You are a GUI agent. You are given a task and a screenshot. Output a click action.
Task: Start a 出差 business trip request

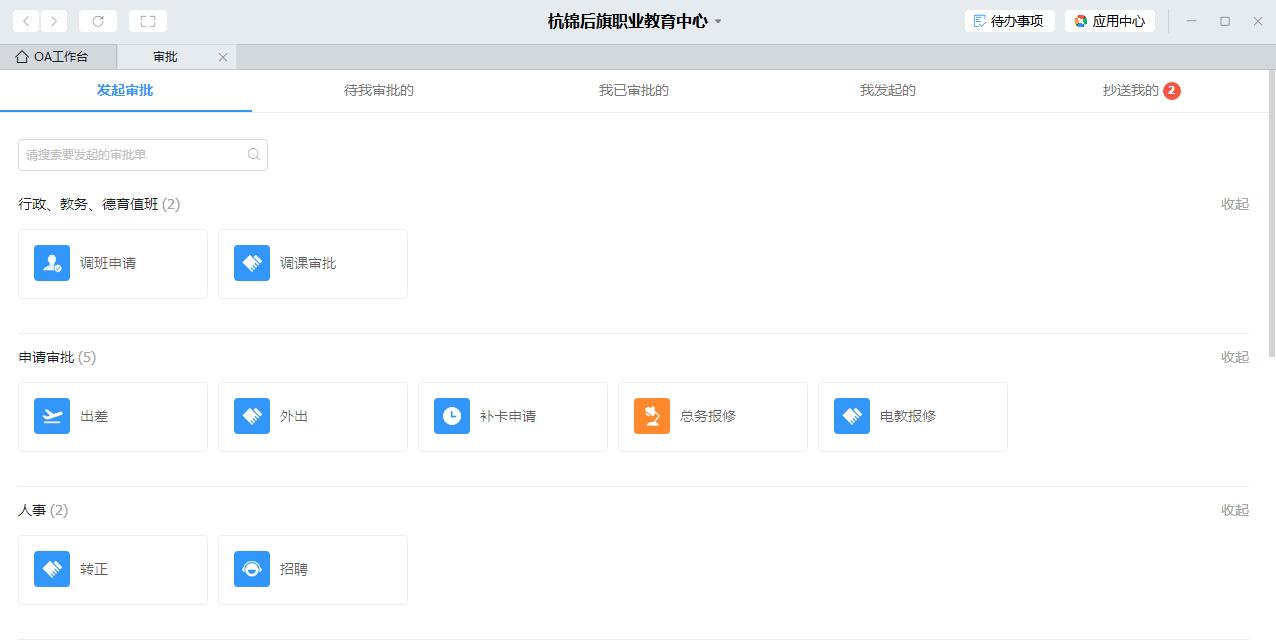(x=52, y=416)
